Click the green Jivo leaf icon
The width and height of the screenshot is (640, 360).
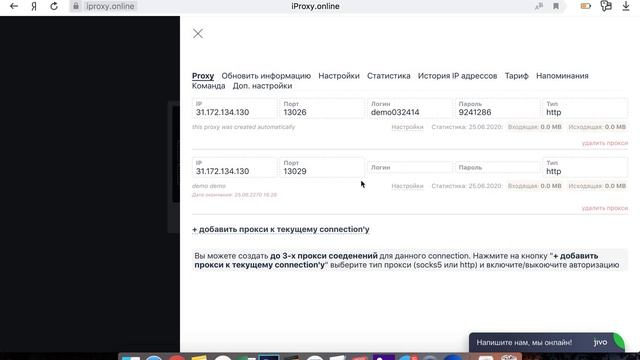(618, 342)
